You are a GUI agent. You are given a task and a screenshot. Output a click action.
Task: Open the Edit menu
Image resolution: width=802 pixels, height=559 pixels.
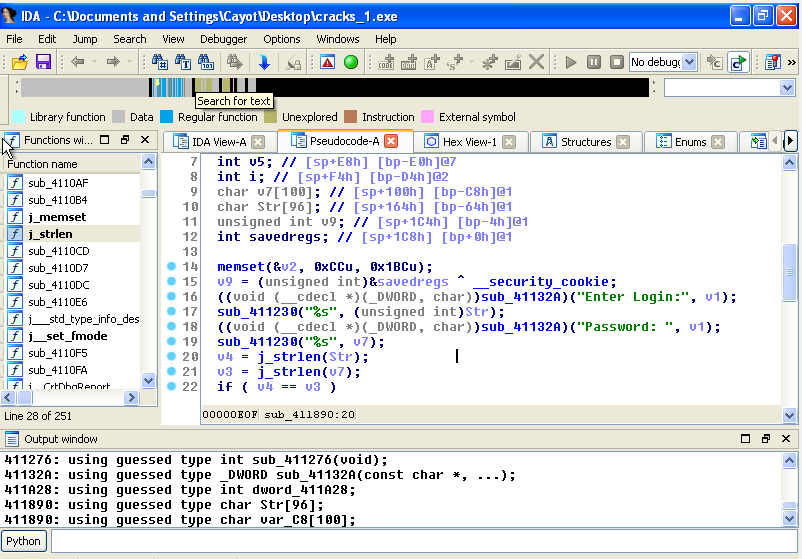click(x=47, y=39)
